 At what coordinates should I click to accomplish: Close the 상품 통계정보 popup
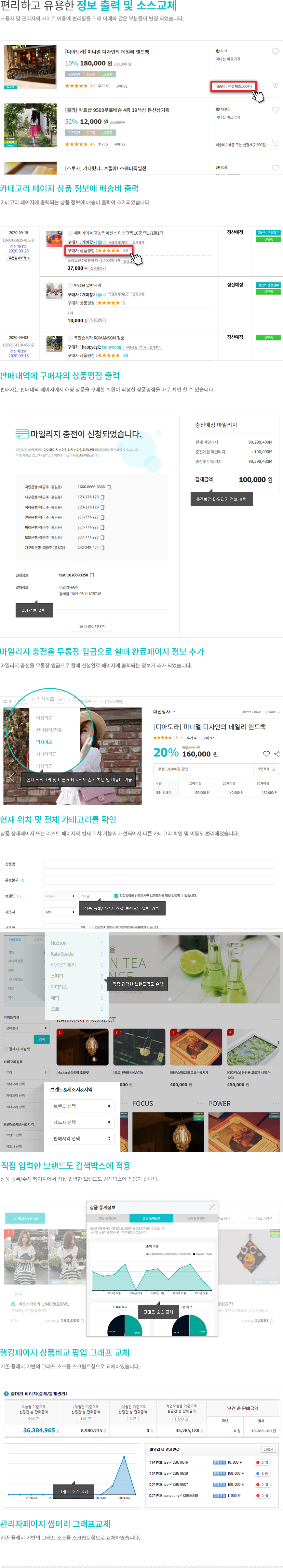[x=212, y=1207]
